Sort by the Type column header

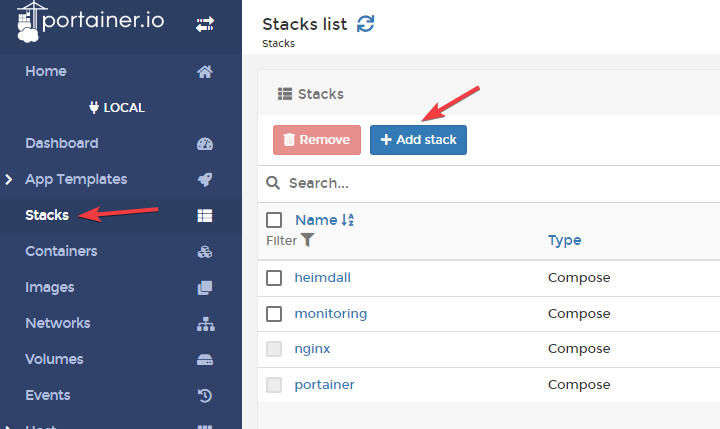click(x=565, y=240)
